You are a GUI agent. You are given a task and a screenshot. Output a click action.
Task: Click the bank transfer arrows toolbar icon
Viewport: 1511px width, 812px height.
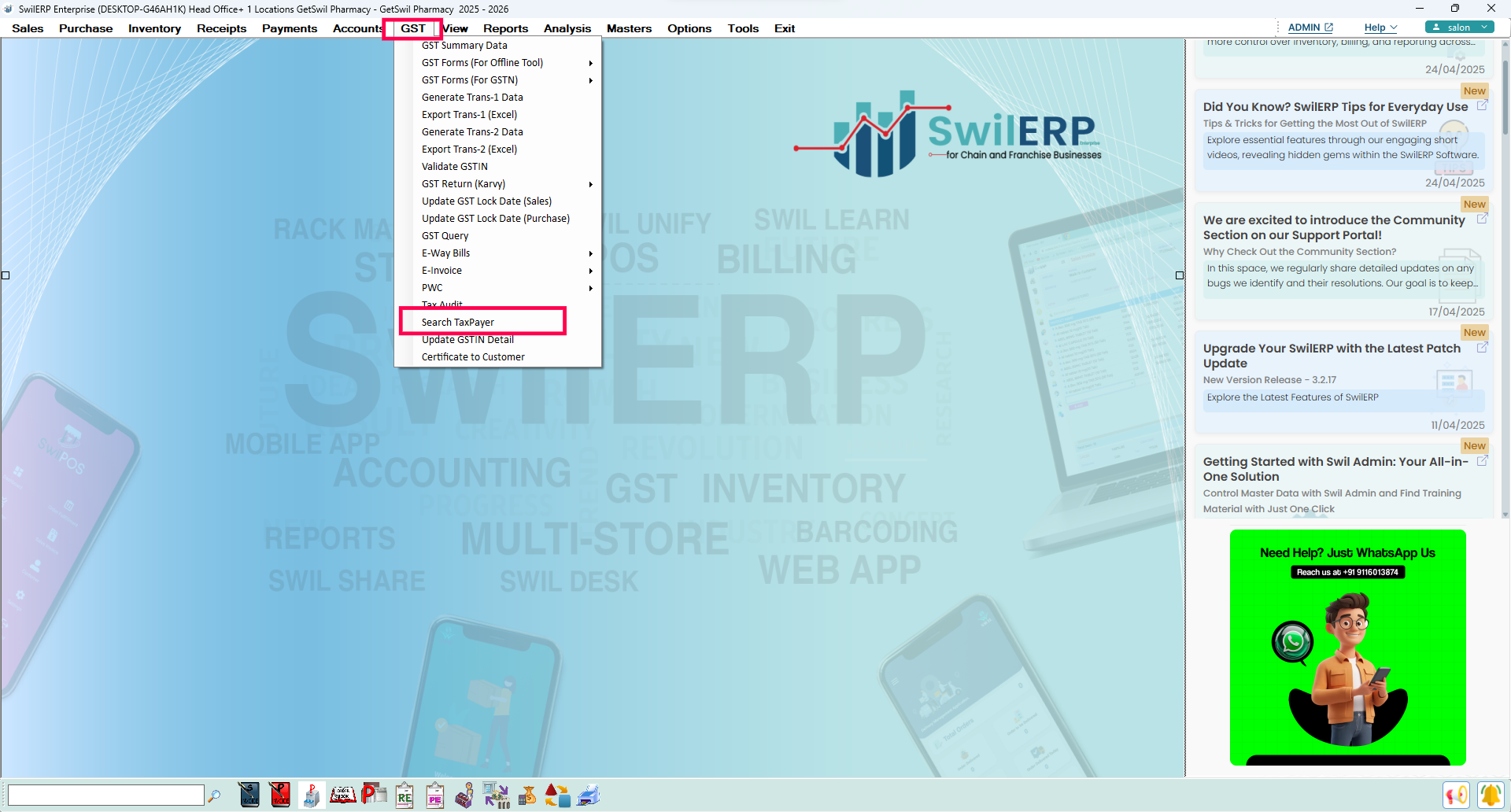[x=496, y=795]
